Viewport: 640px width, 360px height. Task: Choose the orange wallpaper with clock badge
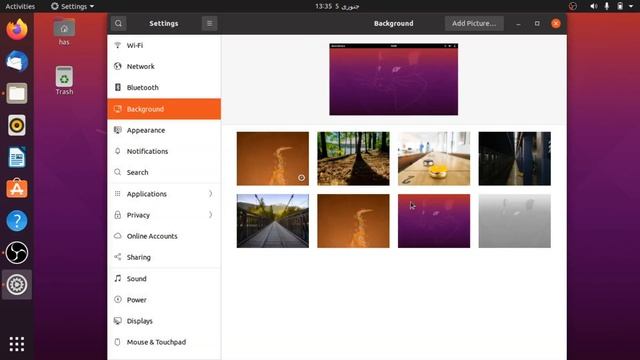tap(273, 158)
